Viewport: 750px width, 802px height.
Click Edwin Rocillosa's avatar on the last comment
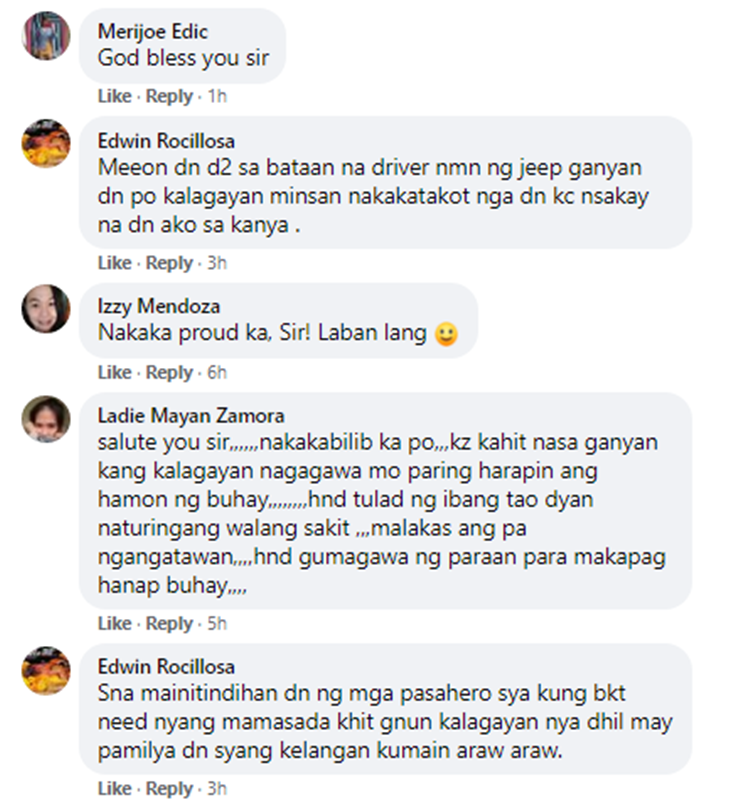46,671
